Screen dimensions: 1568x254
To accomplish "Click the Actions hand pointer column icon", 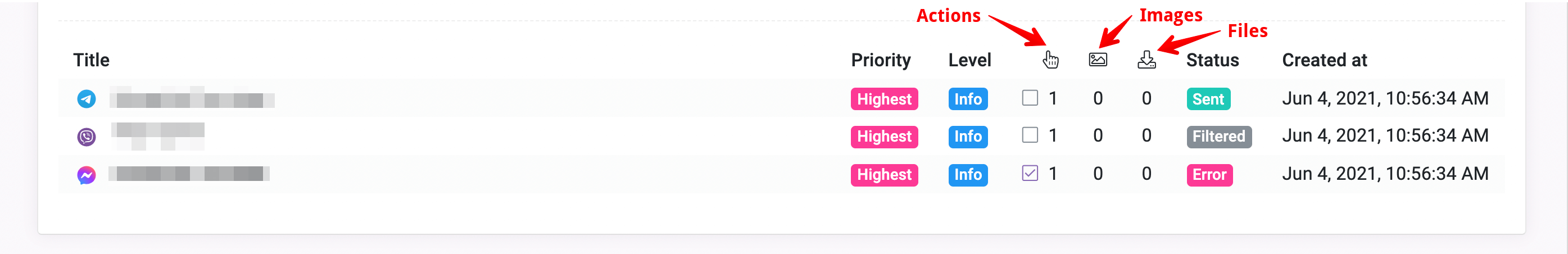I will [x=1050, y=60].
